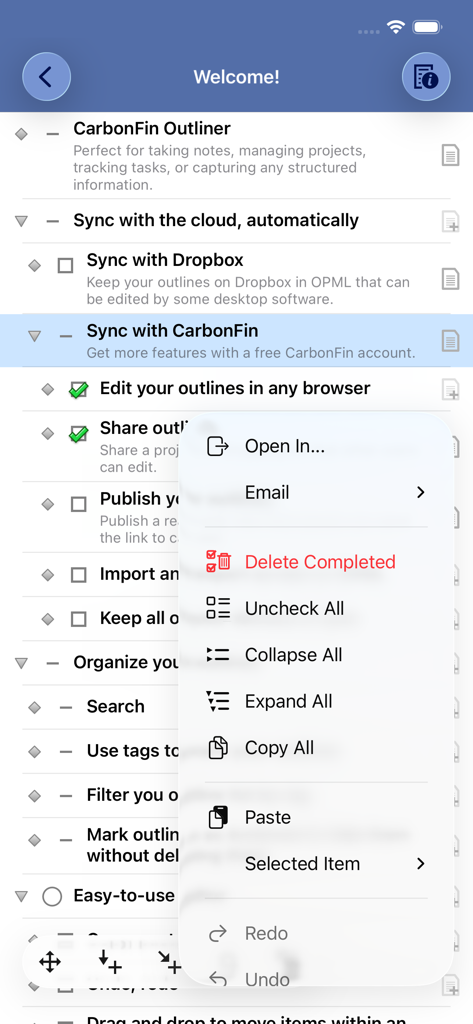
Task: Click the Expand All icon
Action: pyautogui.click(x=218, y=701)
